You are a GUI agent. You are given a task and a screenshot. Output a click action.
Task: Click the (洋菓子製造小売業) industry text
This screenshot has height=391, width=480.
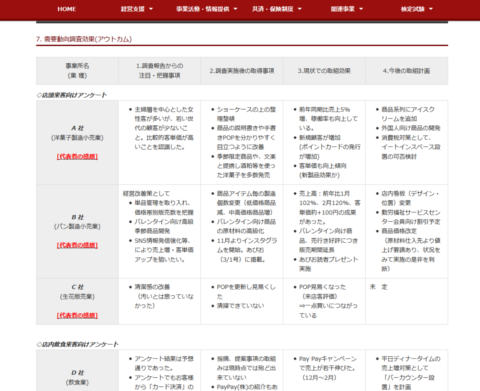pos(77,138)
